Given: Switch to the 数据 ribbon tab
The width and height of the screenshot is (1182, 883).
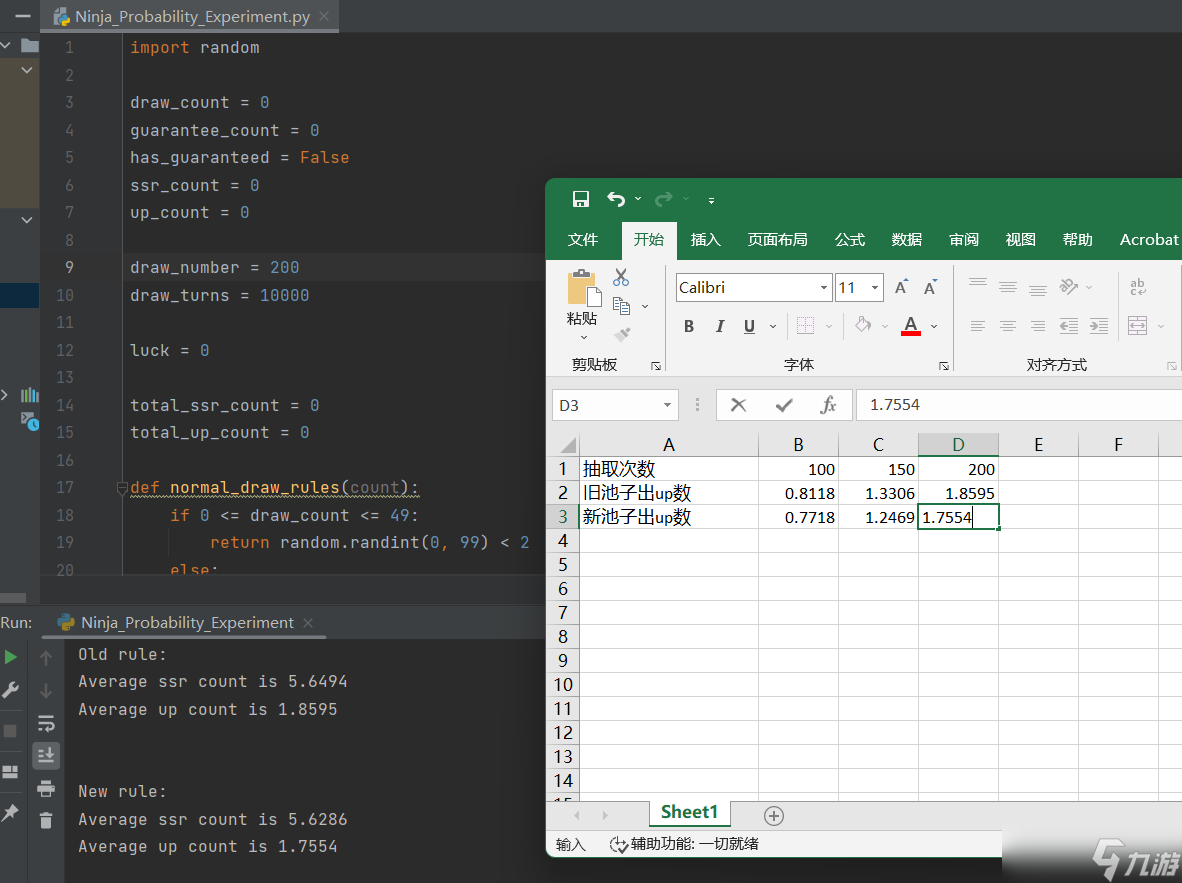Looking at the screenshot, I should [906, 240].
